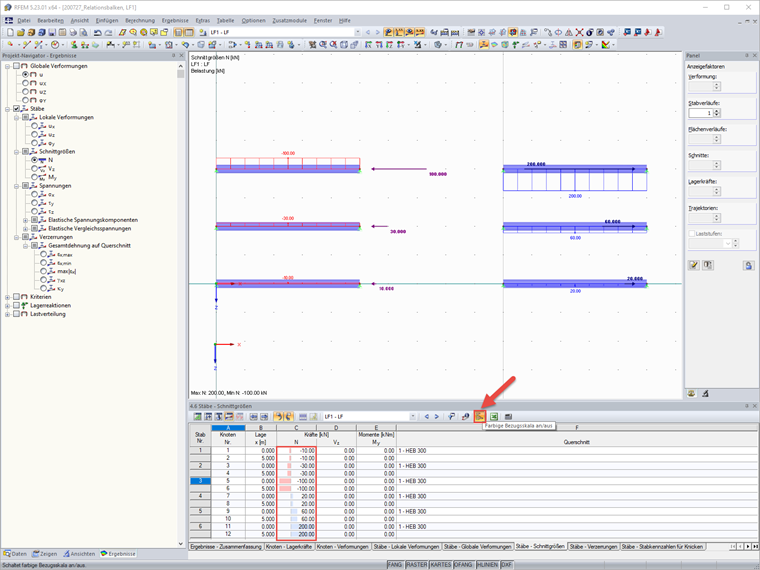Click the red PDF-style icon at toolbar end
The height and width of the screenshot is (570, 760).
[x=658, y=32]
